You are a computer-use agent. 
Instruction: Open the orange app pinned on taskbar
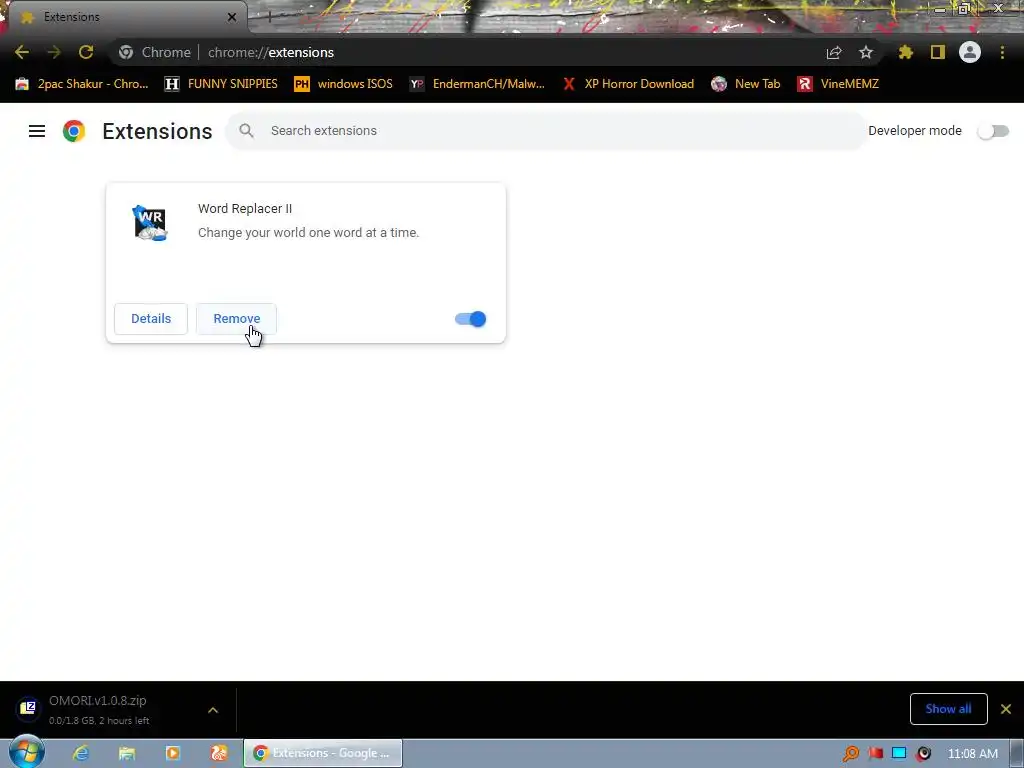pos(219,753)
